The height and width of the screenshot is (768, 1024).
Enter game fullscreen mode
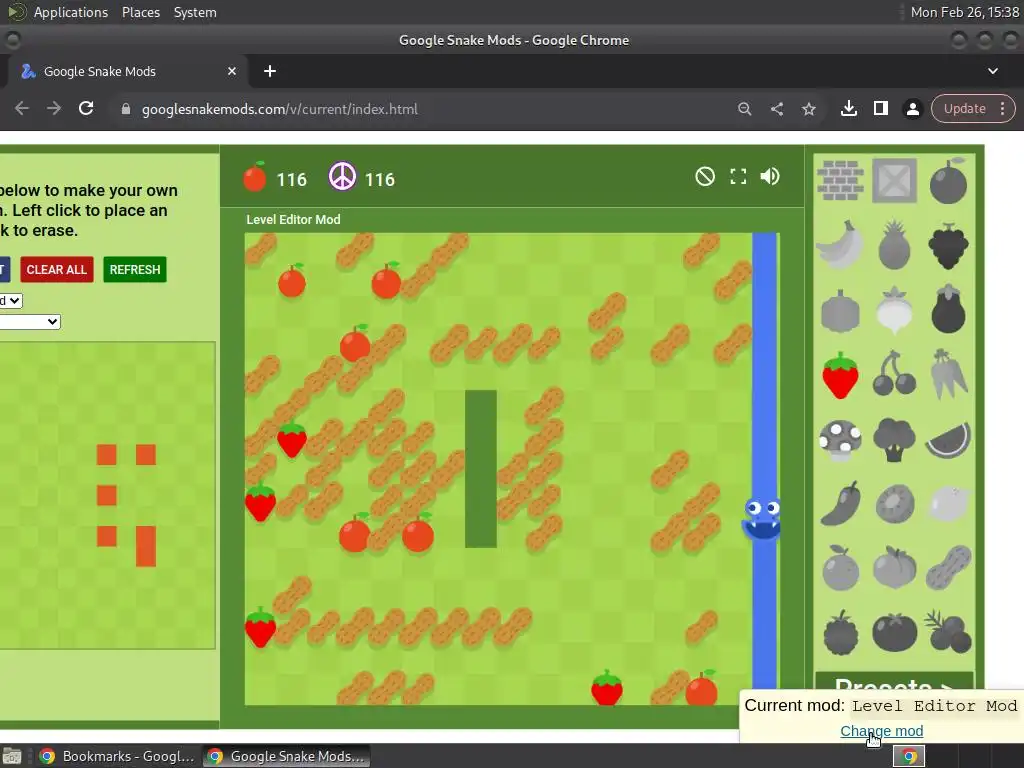pyautogui.click(x=738, y=176)
